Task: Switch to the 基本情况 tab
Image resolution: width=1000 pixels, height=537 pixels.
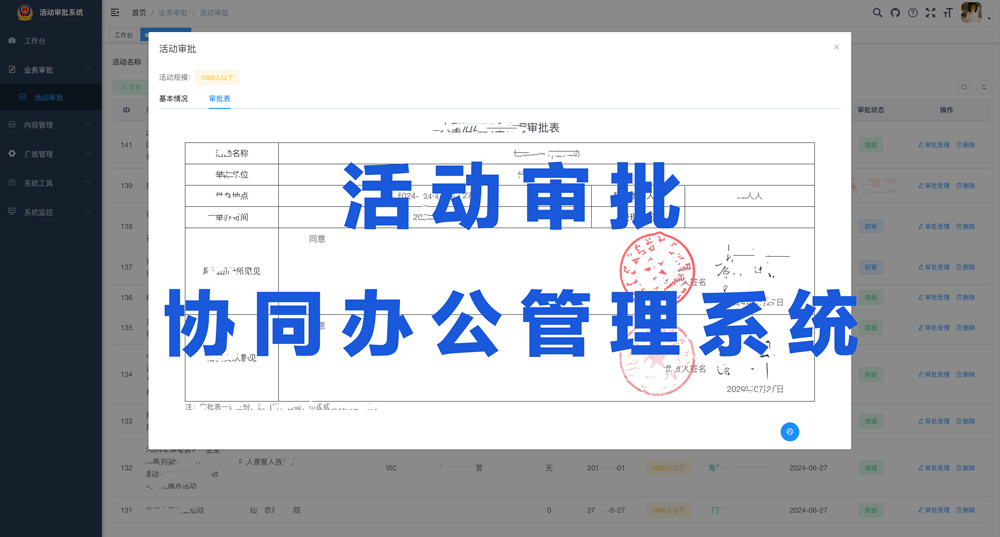Action: click(x=173, y=99)
